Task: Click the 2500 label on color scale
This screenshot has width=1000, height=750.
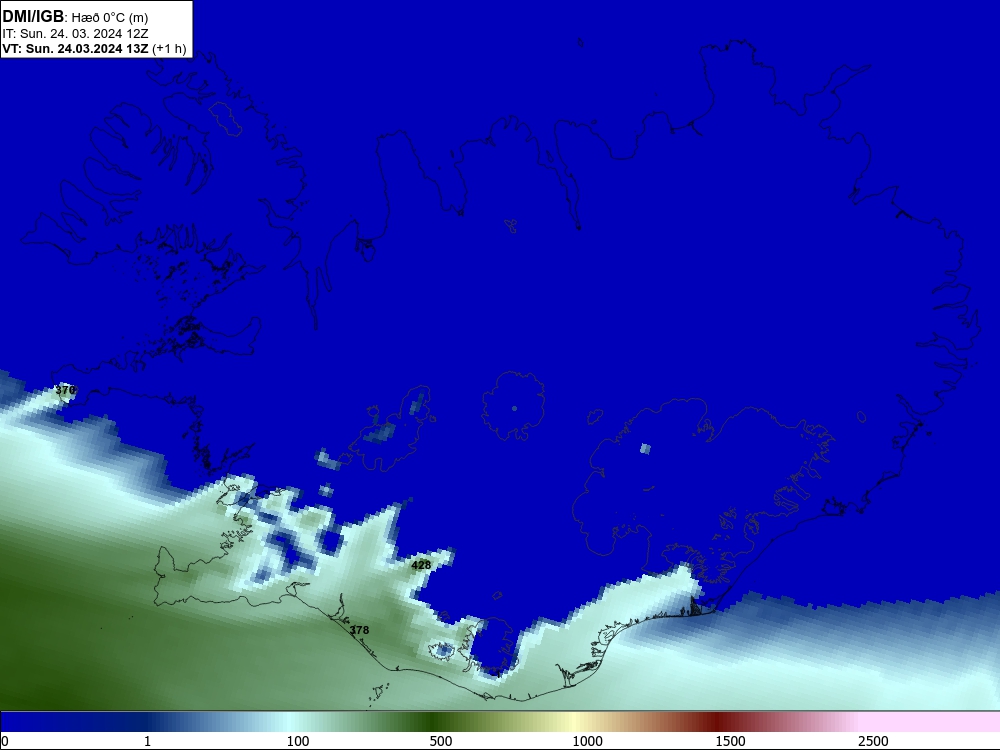Action: pyautogui.click(x=873, y=741)
